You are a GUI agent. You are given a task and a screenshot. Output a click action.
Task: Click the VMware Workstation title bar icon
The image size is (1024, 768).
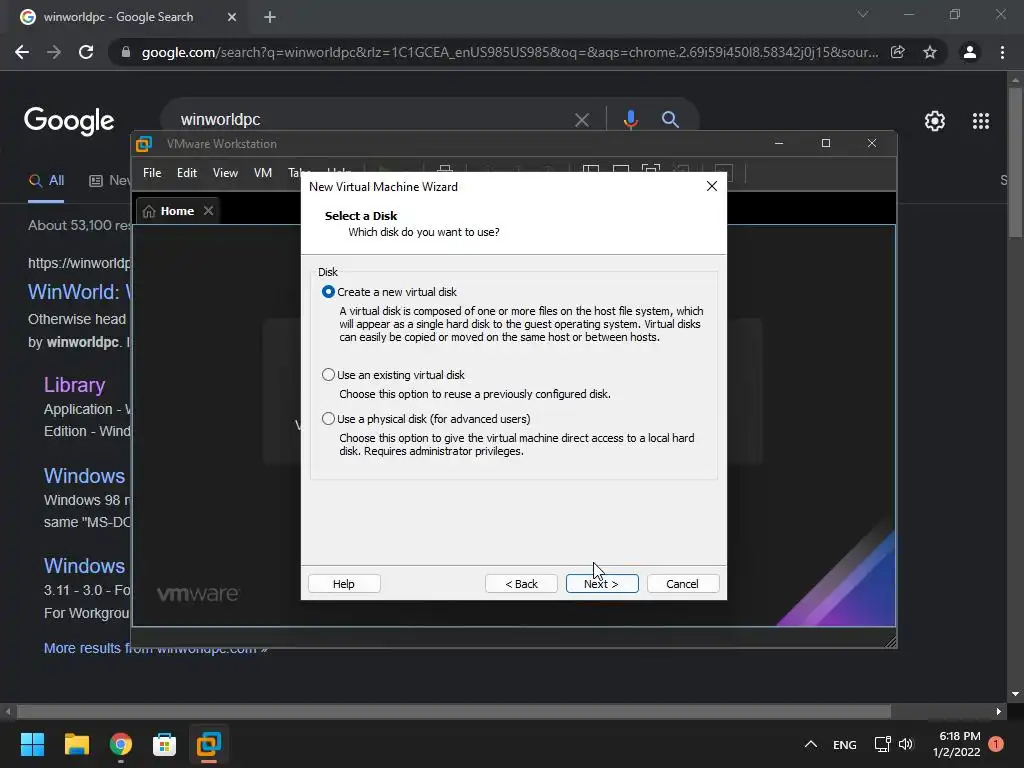(144, 144)
